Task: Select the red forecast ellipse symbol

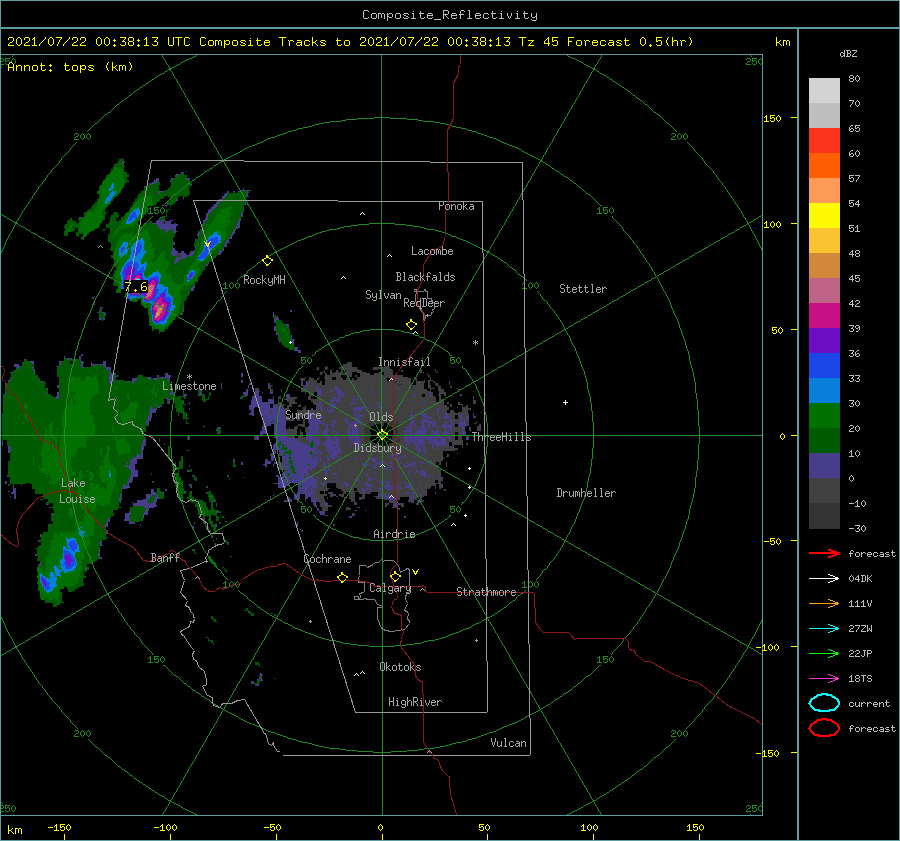Action: click(x=824, y=728)
